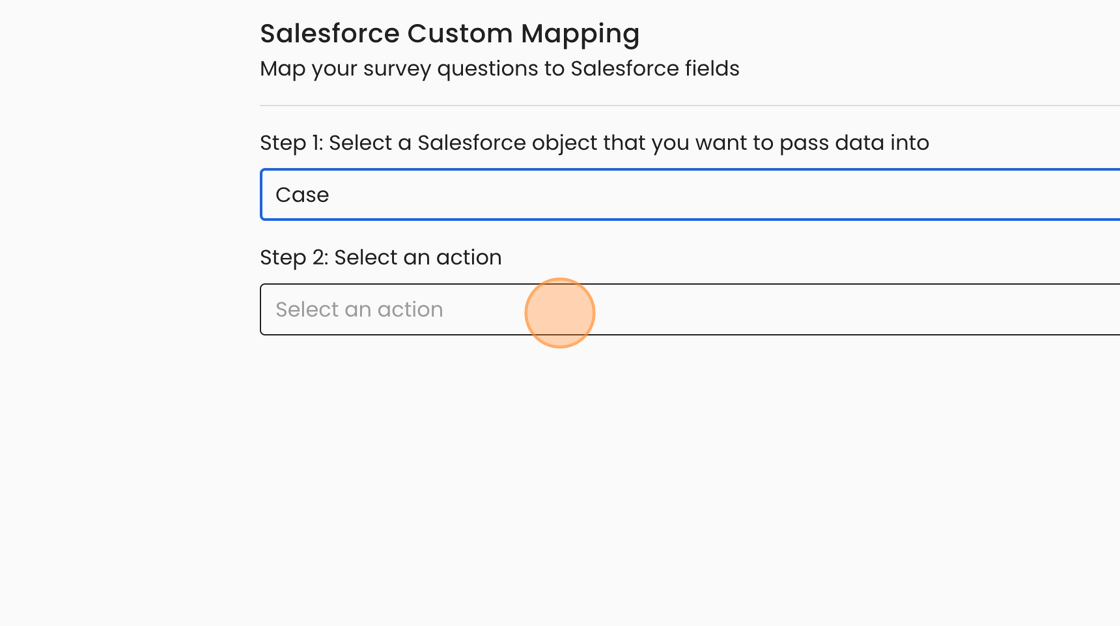
Task: Click the horizontal divider below the subtitle
Action: pyautogui.click(x=690, y=105)
